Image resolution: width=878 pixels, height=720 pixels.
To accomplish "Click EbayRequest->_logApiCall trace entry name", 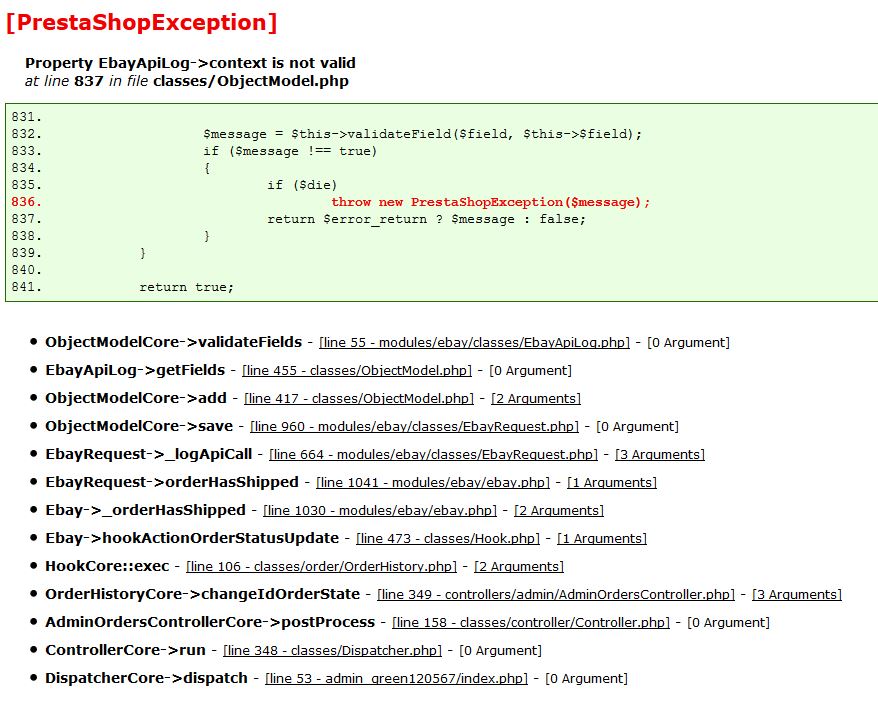I will pos(148,454).
